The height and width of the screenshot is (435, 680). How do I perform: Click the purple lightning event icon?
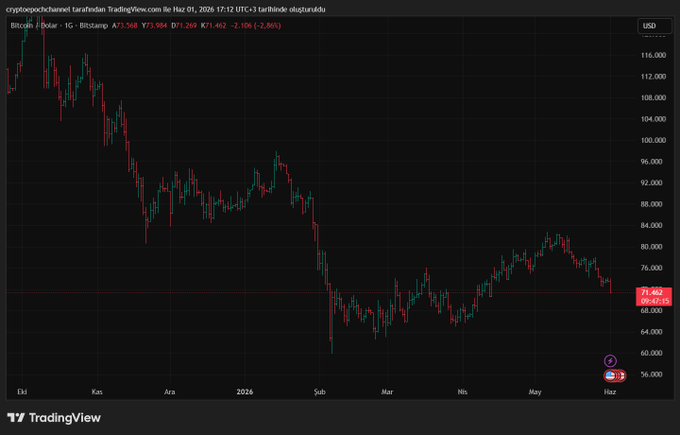pyautogui.click(x=610, y=361)
